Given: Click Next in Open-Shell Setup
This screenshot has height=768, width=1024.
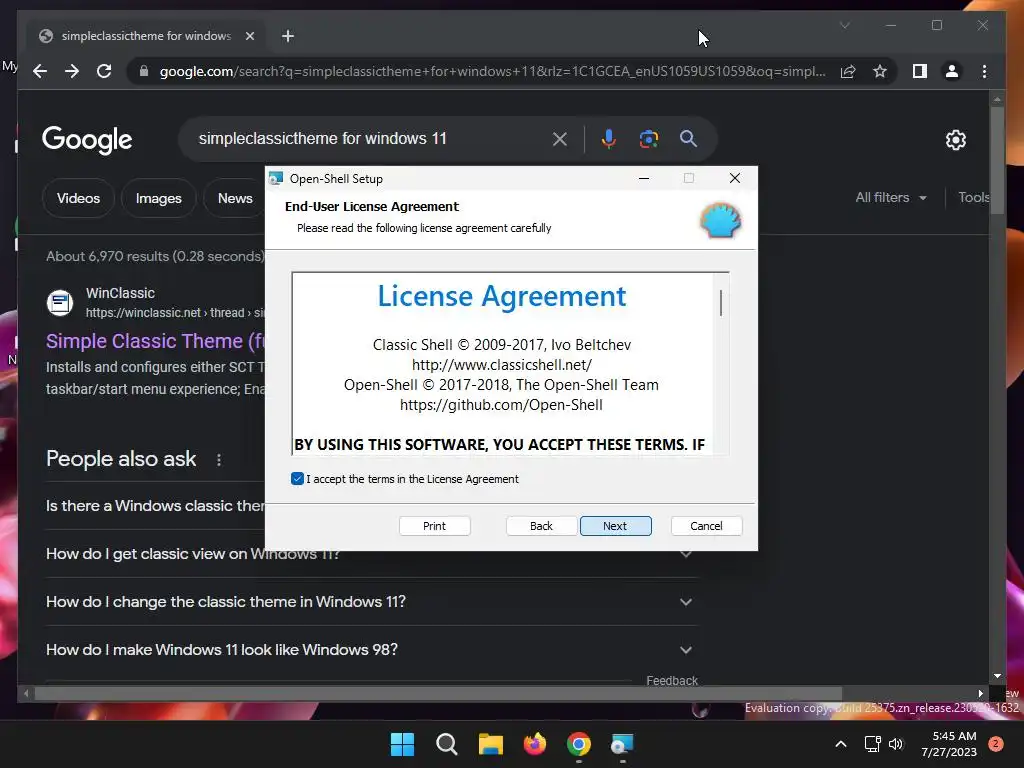Looking at the screenshot, I should [615, 526].
